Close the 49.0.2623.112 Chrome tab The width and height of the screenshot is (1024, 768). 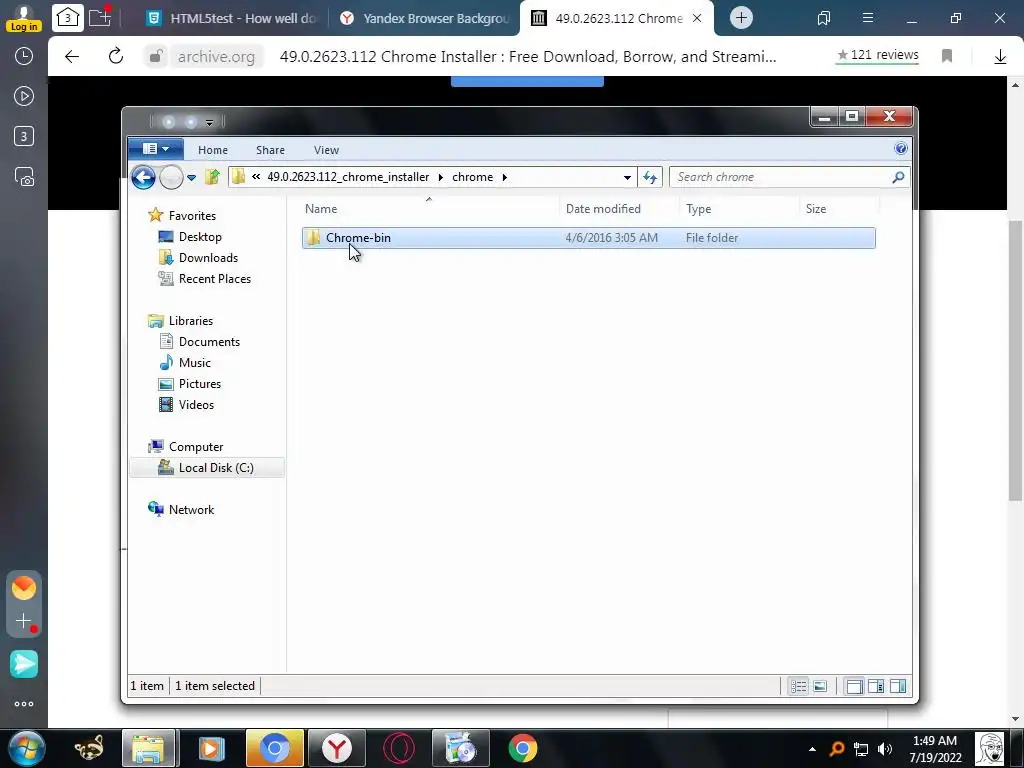click(x=697, y=18)
